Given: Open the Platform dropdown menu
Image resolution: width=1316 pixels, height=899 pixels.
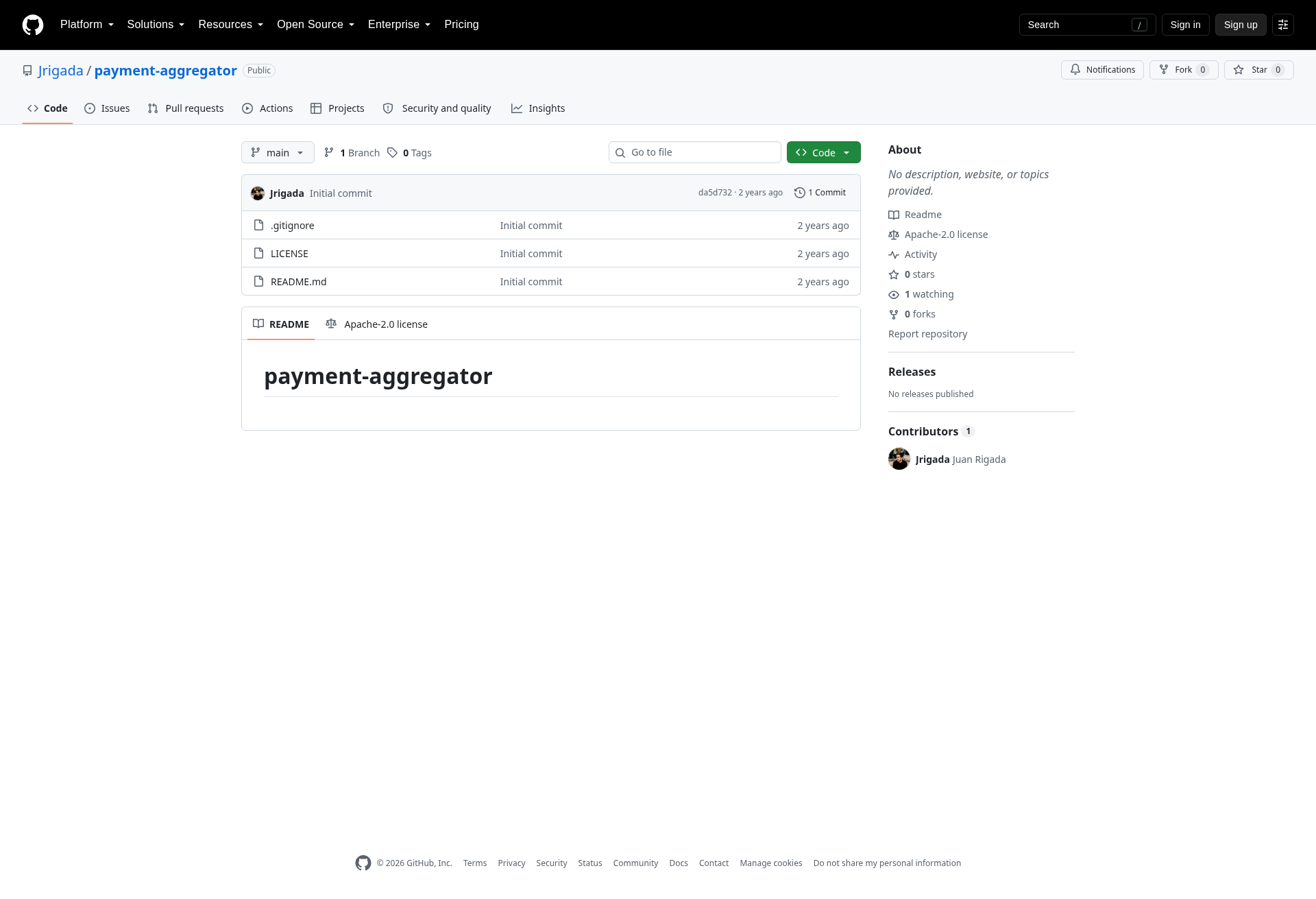Looking at the screenshot, I should 87,25.
